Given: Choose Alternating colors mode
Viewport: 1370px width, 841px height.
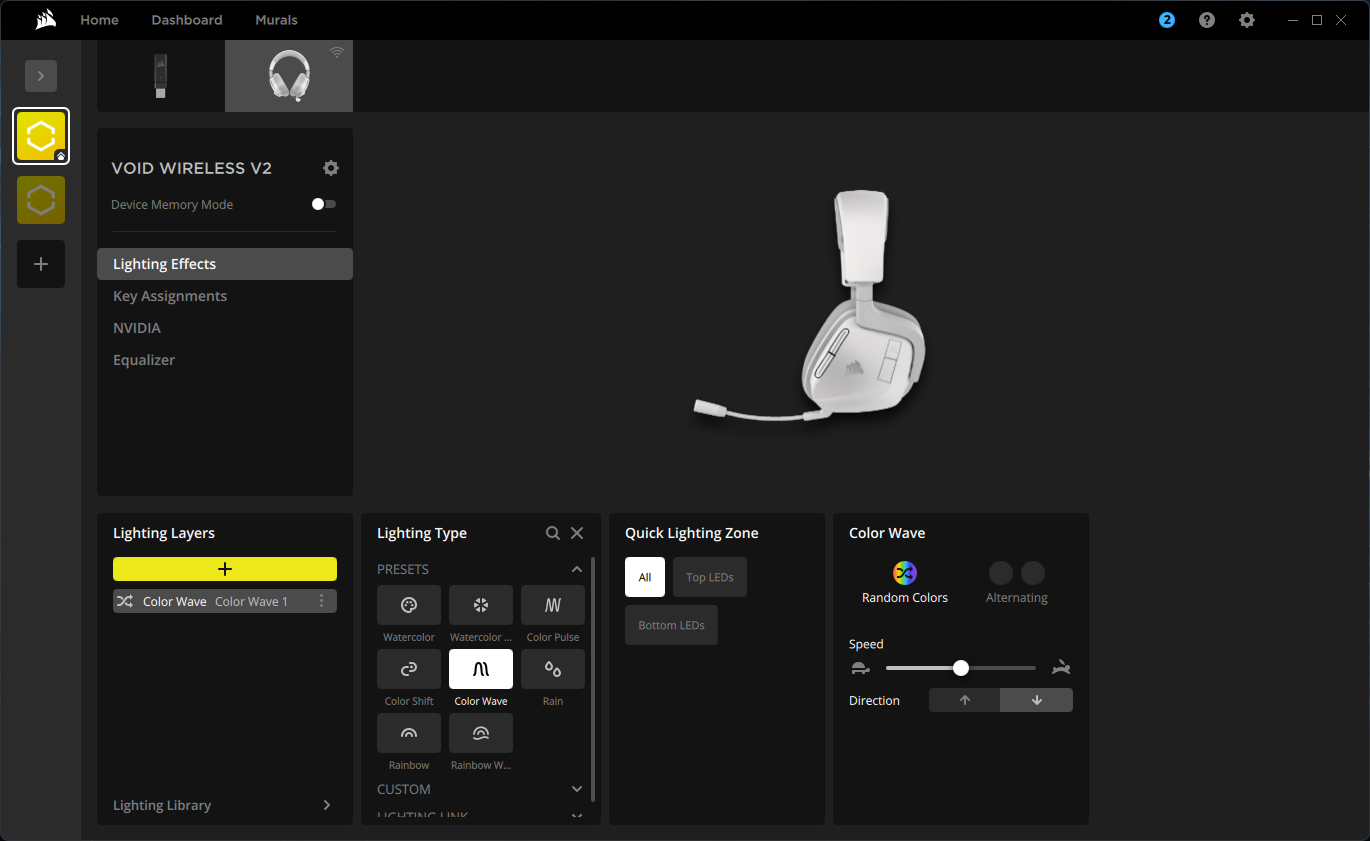Looking at the screenshot, I should [1017, 583].
